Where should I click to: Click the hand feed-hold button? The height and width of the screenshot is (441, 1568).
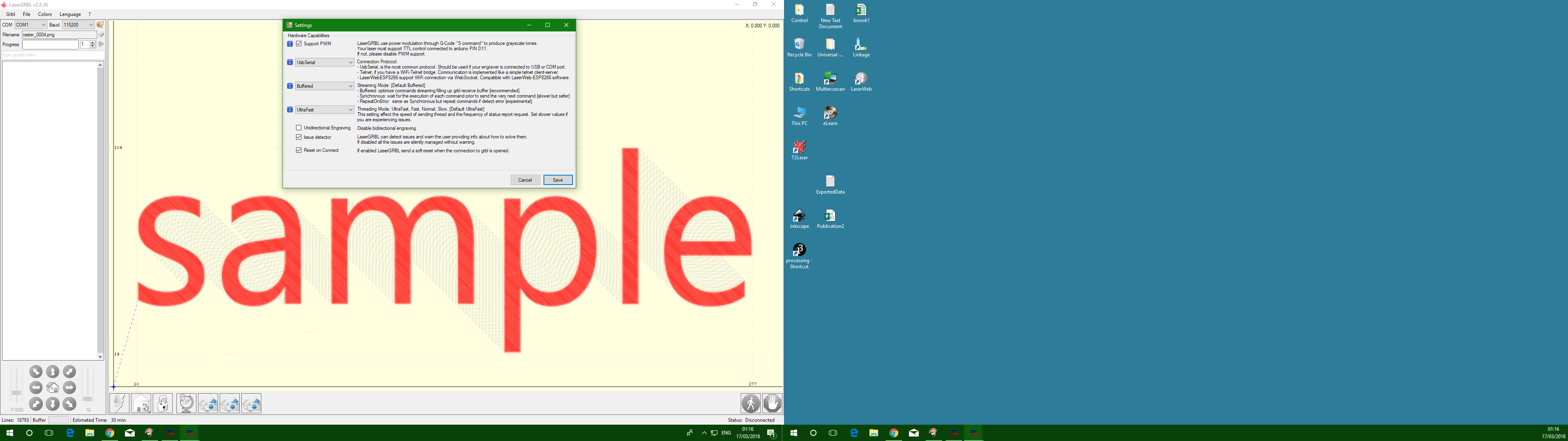click(772, 403)
